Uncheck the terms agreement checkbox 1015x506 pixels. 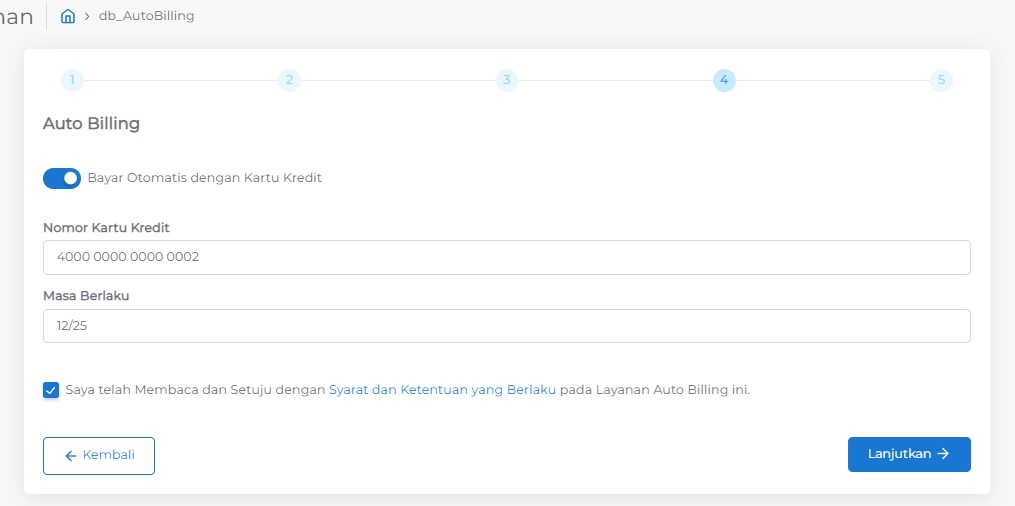51,390
